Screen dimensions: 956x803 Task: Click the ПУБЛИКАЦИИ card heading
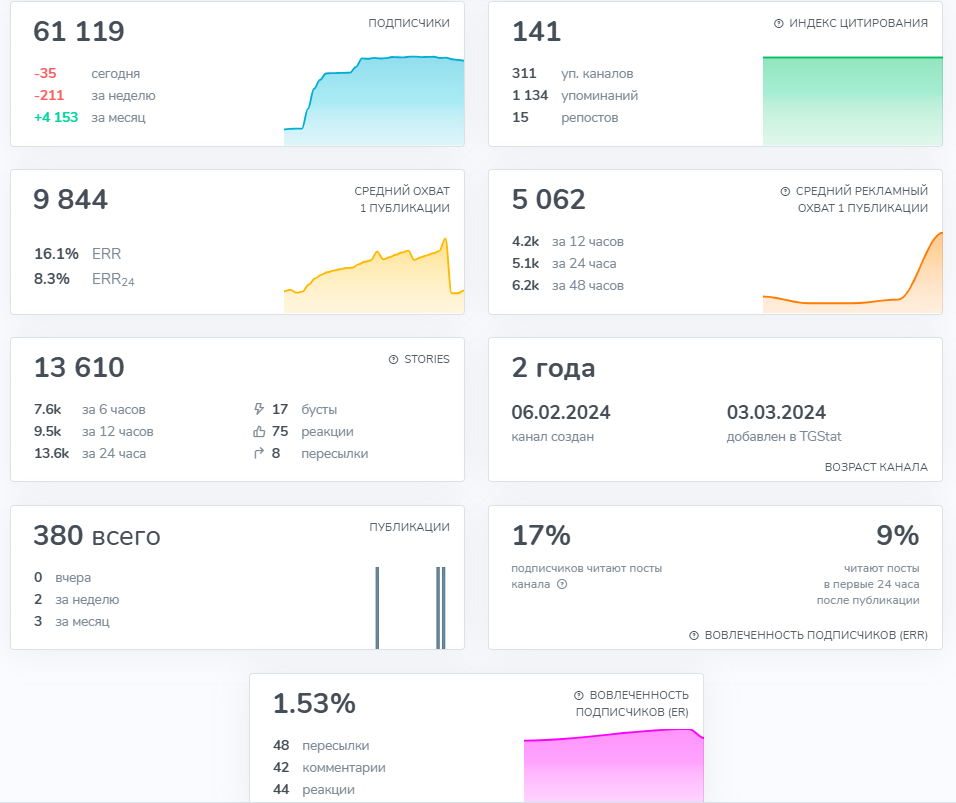[x=409, y=527]
